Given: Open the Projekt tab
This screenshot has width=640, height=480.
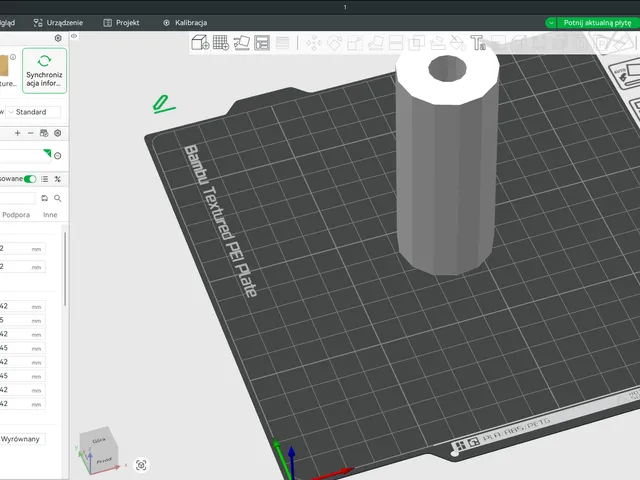Looking at the screenshot, I should click(122, 23).
